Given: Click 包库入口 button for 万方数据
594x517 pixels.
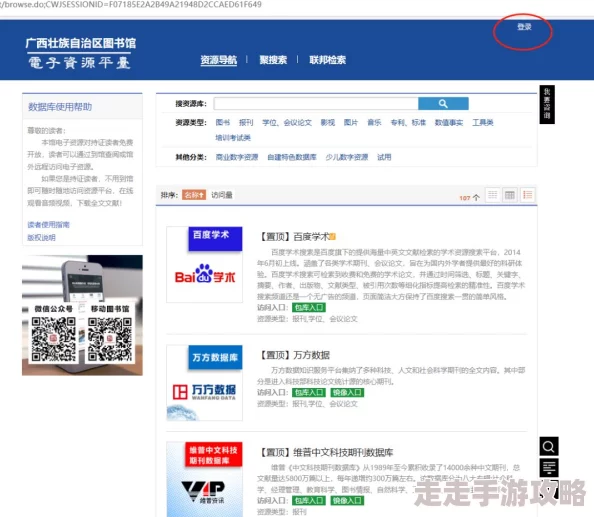Looking at the screenshot, I should 309,392.
